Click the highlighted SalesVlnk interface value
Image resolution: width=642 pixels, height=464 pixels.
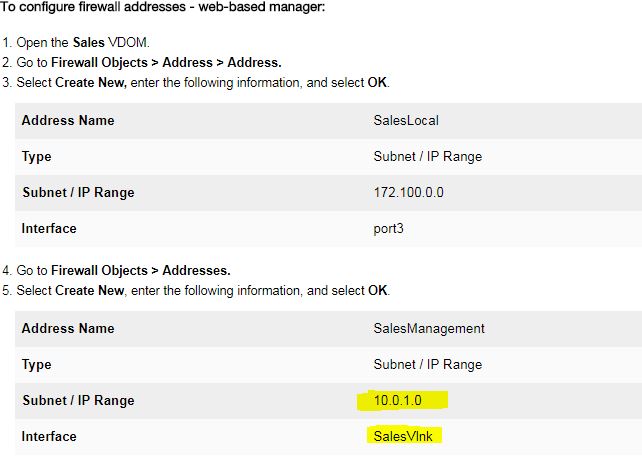tap(403, 436)
